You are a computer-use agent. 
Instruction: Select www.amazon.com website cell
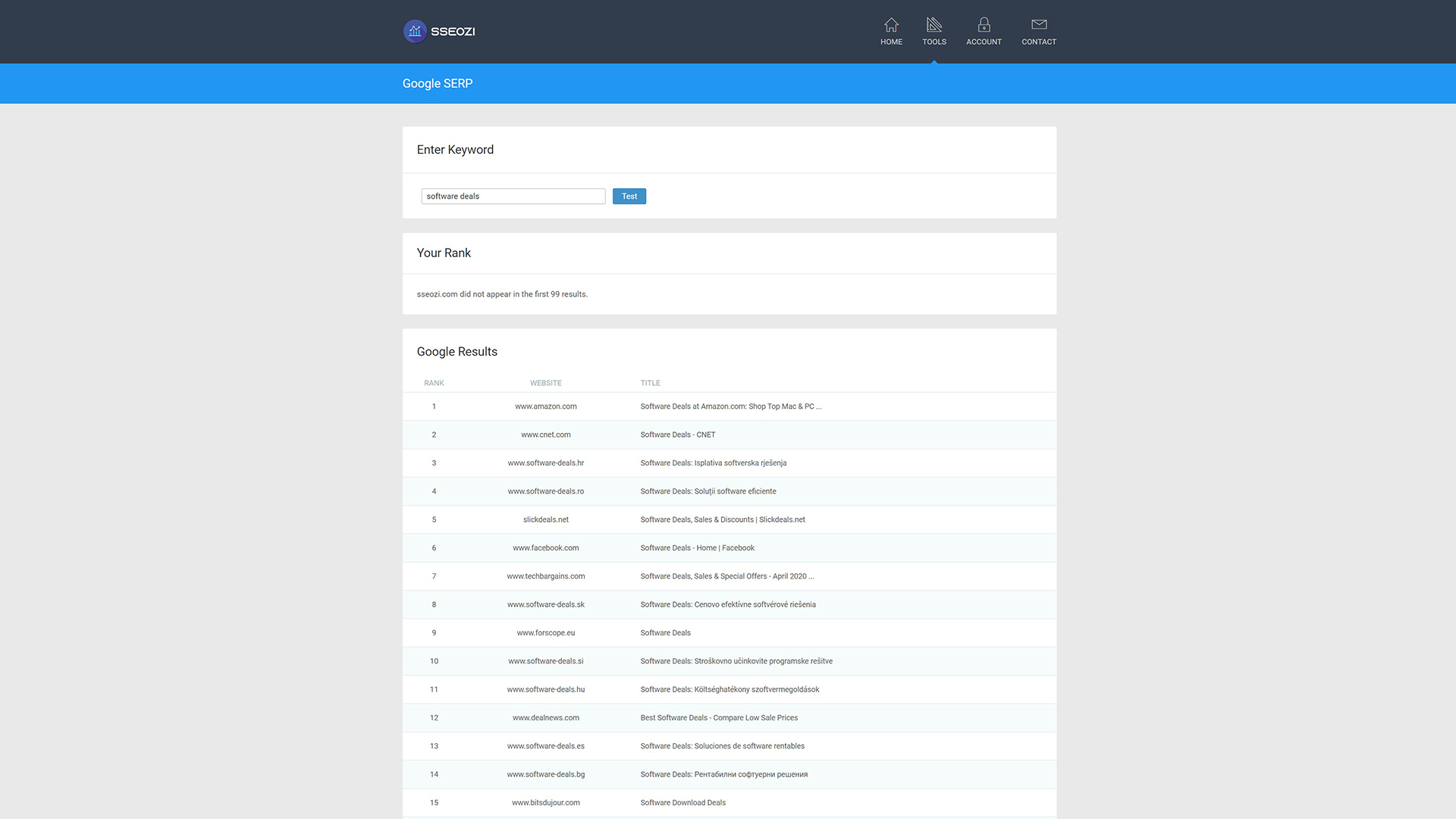click(x=546, y=406)
